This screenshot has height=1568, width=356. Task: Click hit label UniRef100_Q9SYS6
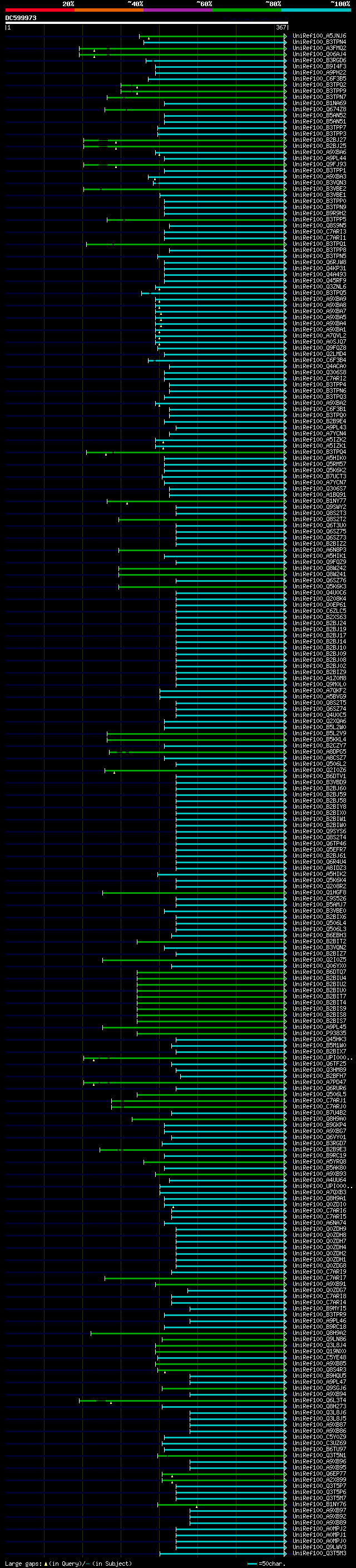click(x=319, y=832)
